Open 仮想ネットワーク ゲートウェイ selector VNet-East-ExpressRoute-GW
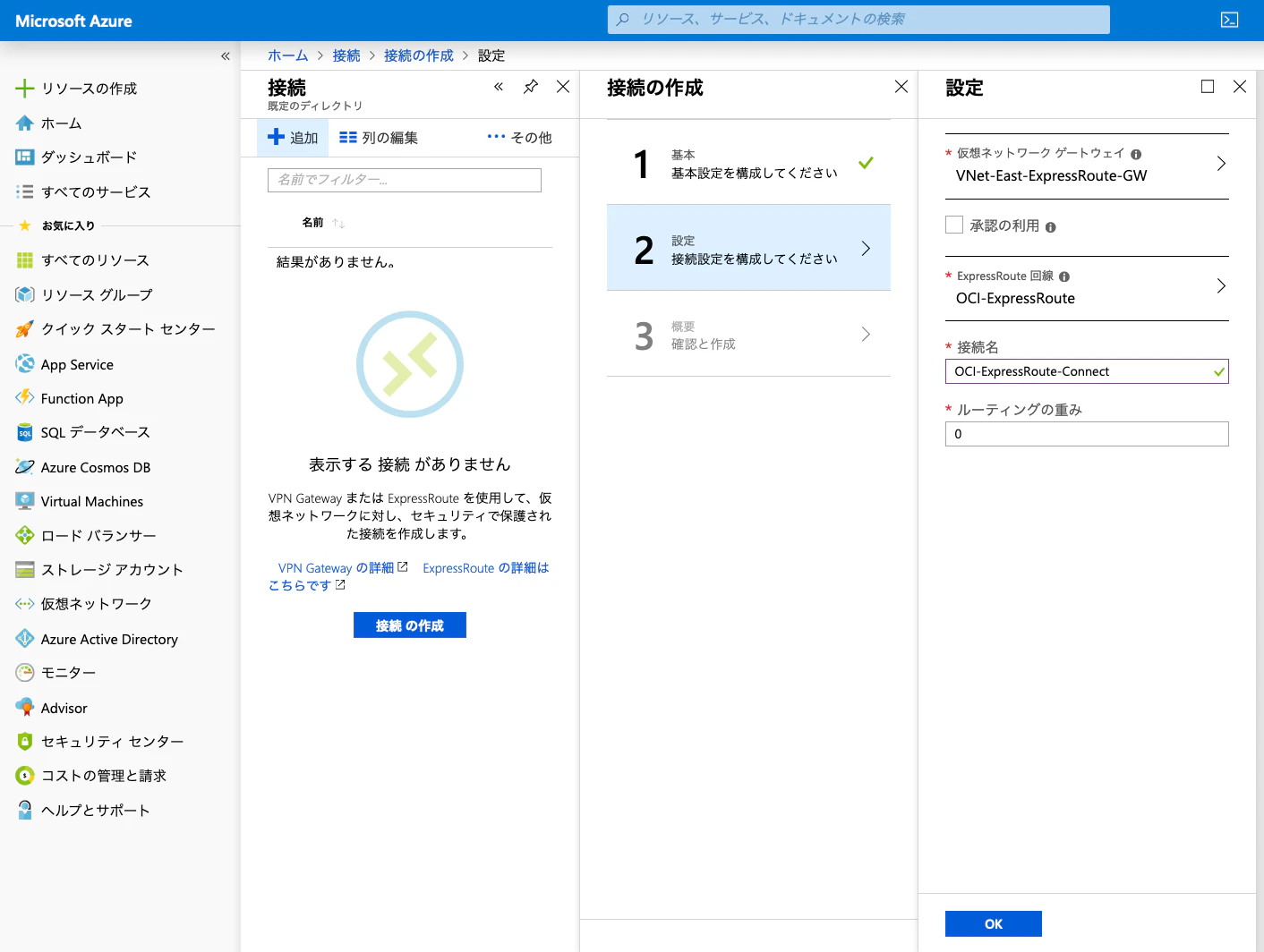The image size is (1264, 952). (1087, 166)
